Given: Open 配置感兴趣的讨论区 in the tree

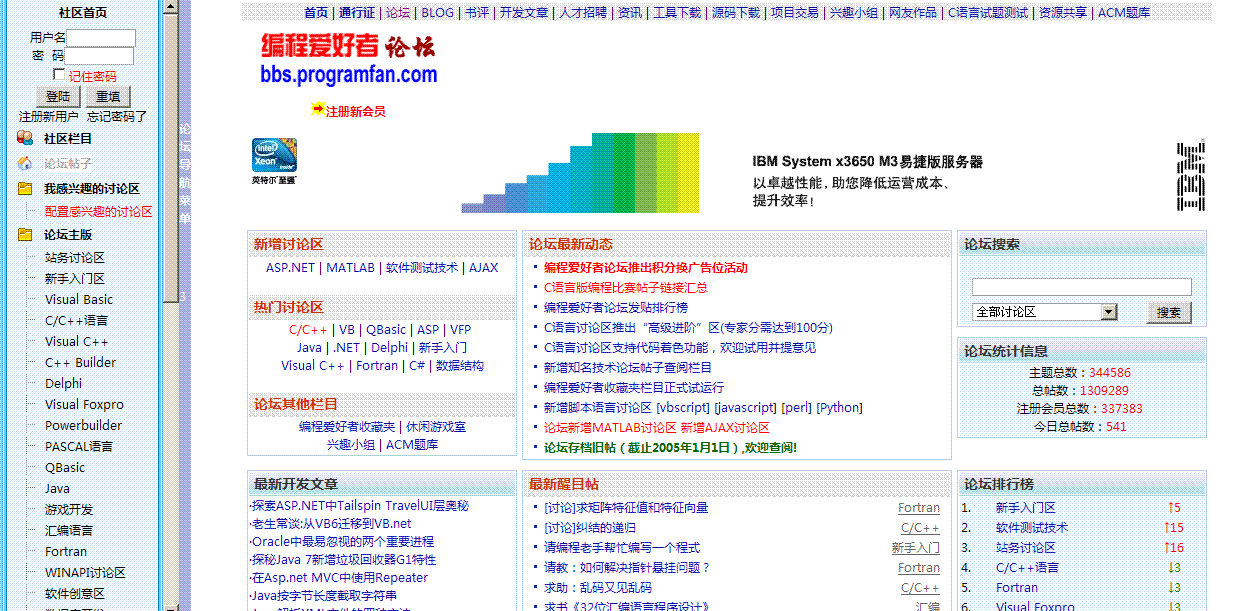Looking at the screenshot, I should tap(99, 212).
